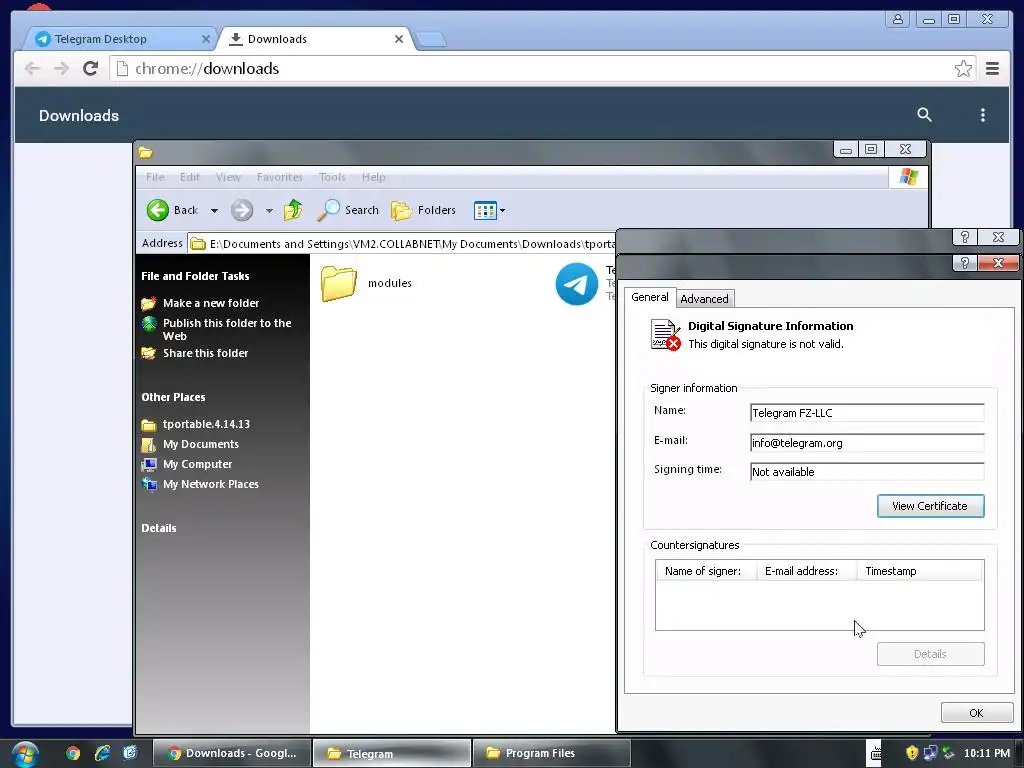Expand the Forward history dropdown arrow
The width and height of the screenshot is (1024, 768).
[x=269, y=211]
